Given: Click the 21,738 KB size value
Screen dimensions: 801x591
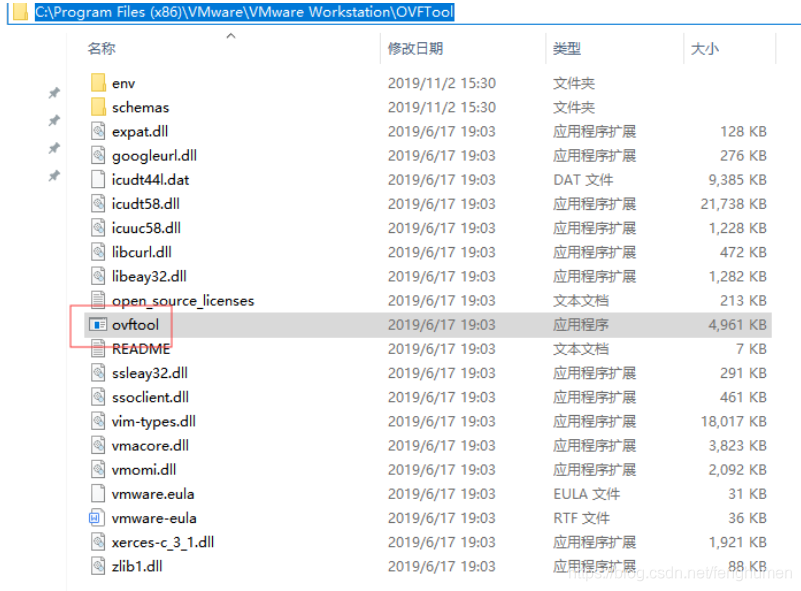Looking at the screenshot, I should pyautogui.click(x=734, y=204).
